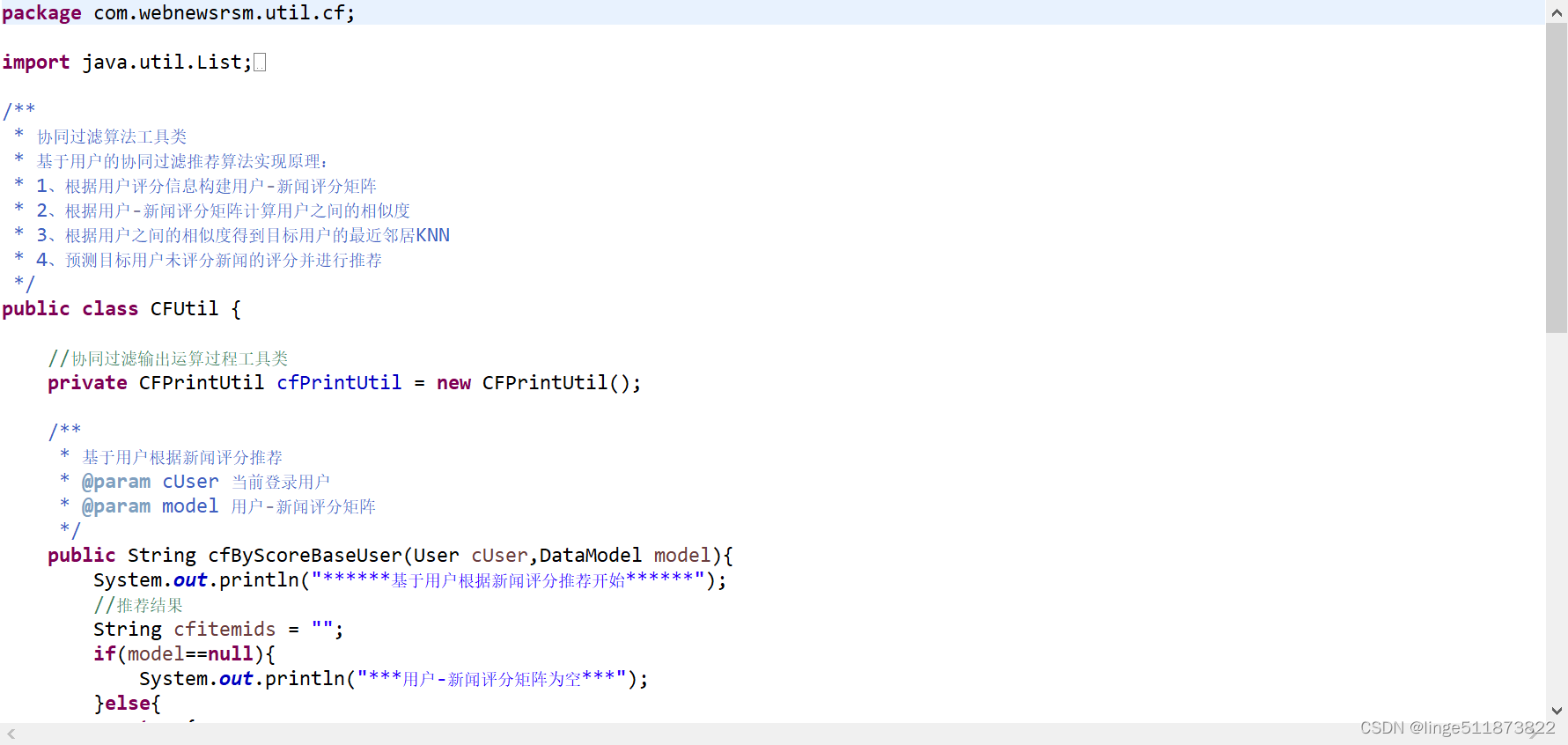This screenshot has height=745, width=1568.
Task: Click the 'User cUser' parameter
Action: [x=470, y=556]
